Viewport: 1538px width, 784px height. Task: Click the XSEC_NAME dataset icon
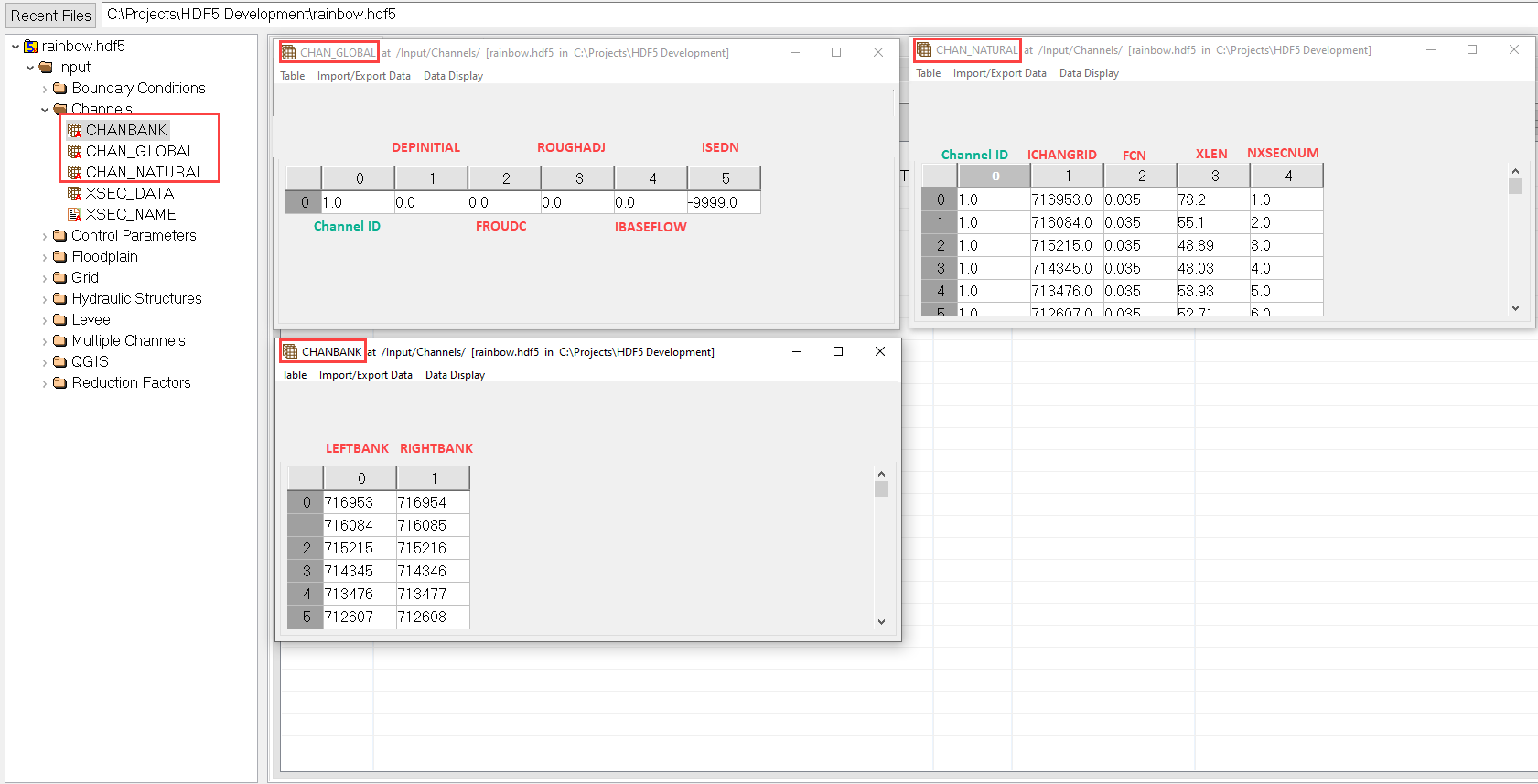coord(75,215)
